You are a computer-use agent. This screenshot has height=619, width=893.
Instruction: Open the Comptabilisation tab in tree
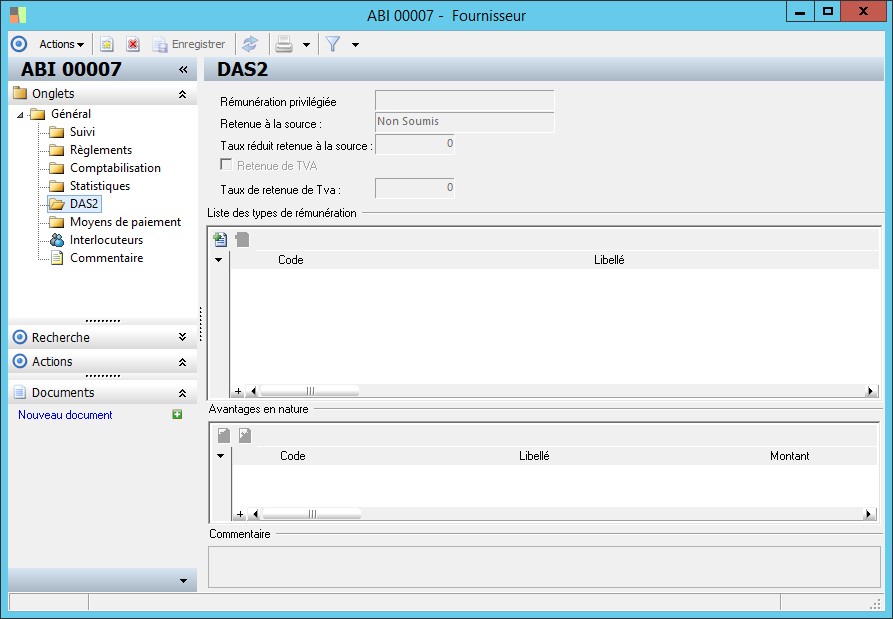click(x=115, y=168)
